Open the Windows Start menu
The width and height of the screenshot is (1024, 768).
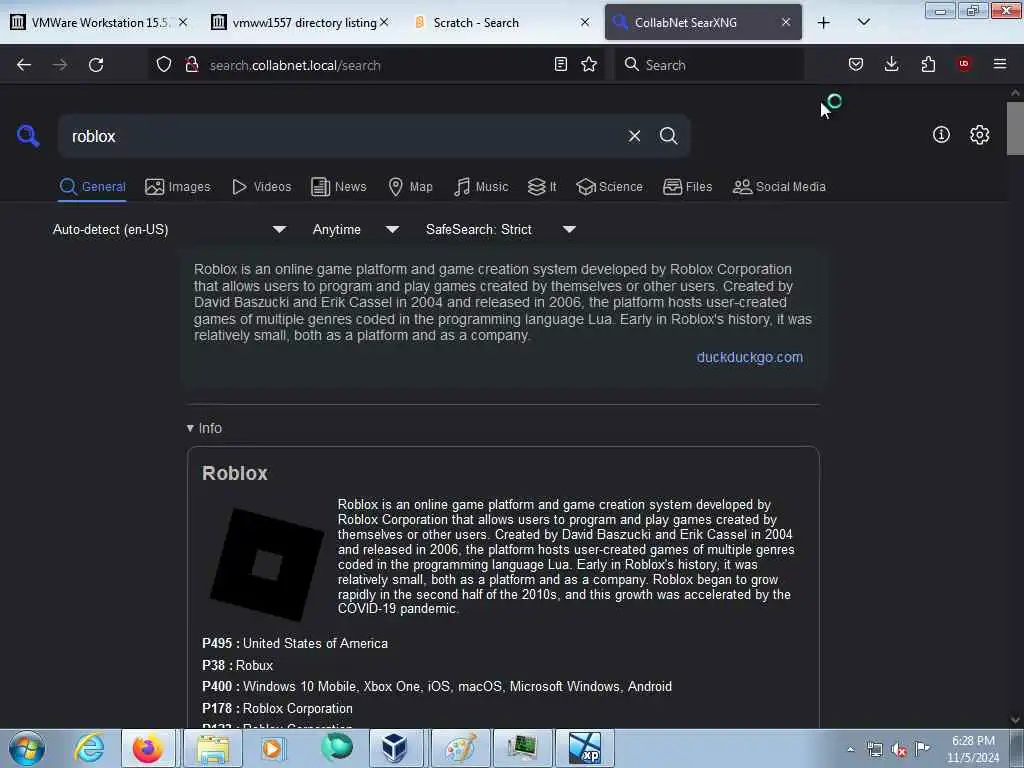point(27,748)
